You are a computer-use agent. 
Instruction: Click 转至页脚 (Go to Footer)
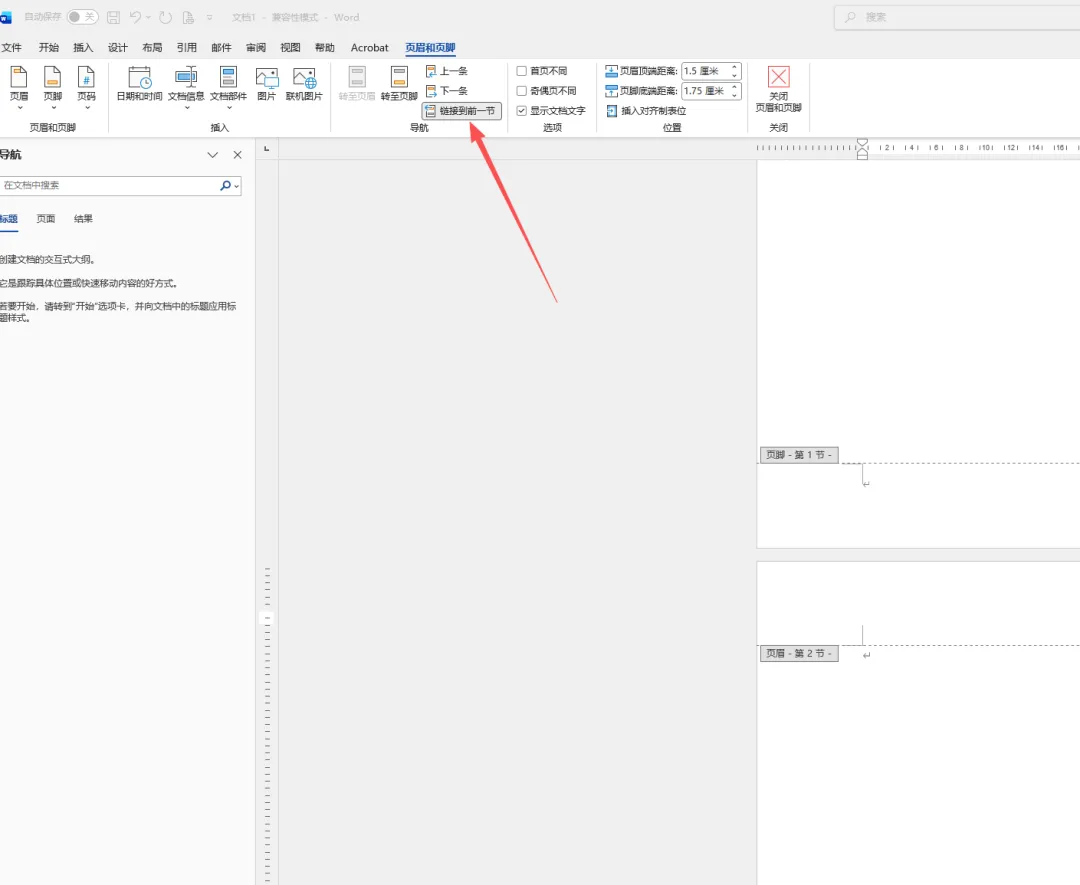[x=399, y=84]
